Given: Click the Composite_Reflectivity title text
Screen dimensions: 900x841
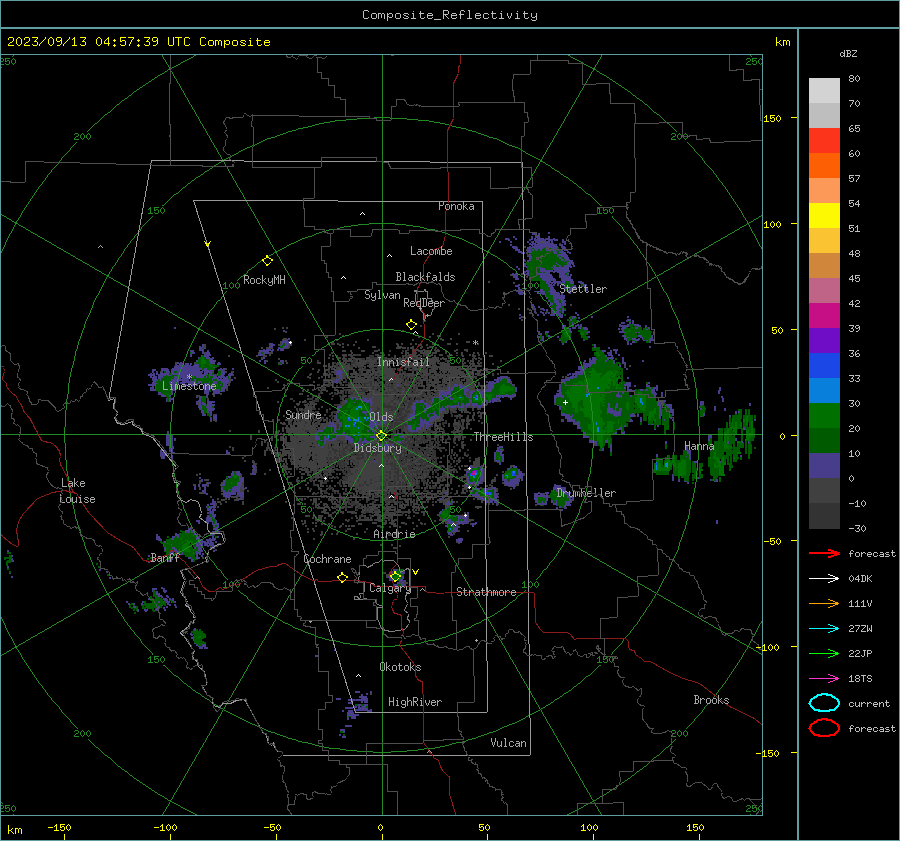Looking at the screenshot, I should pos(450,15).
